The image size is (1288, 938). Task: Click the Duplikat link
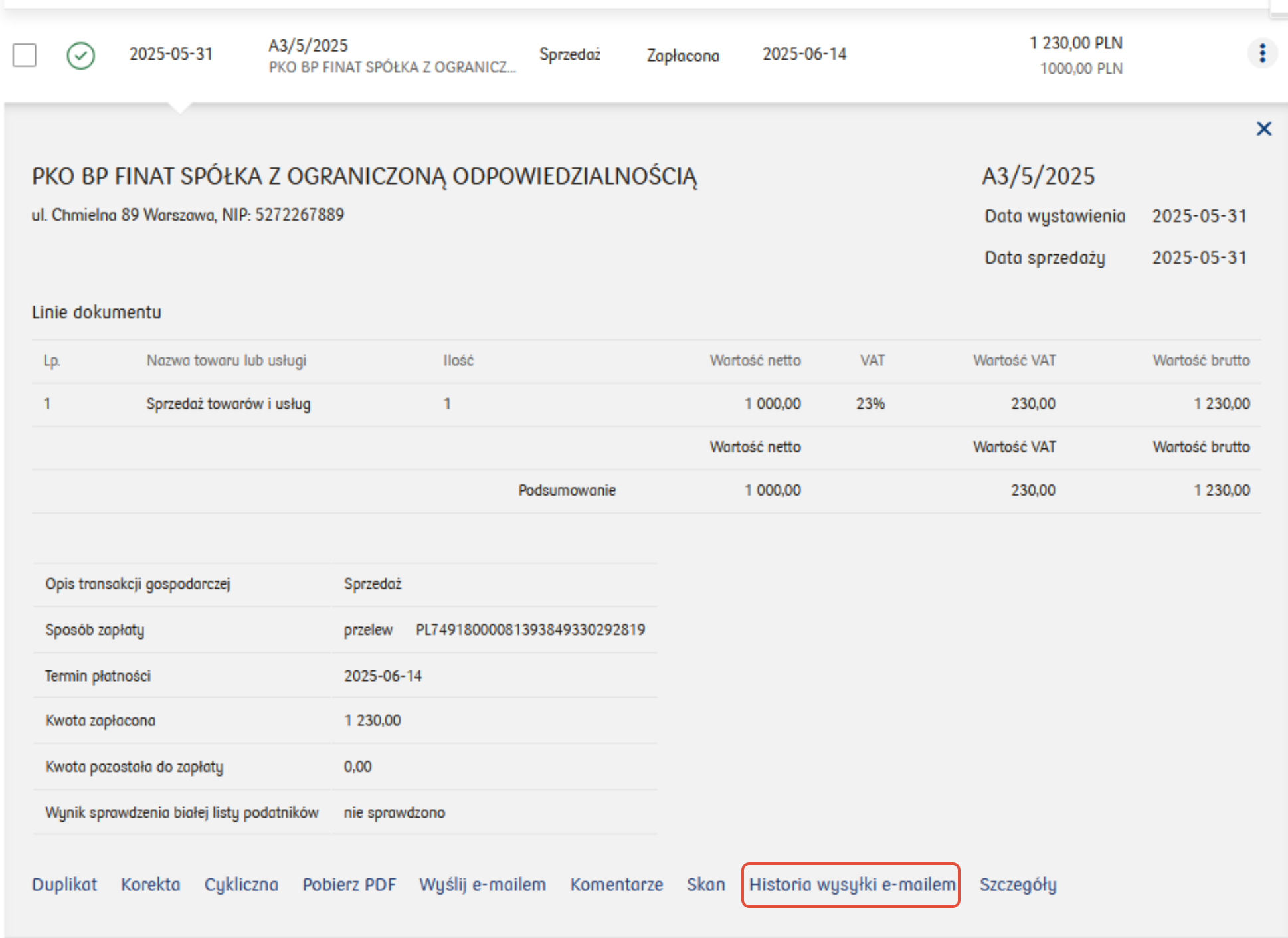[x=64, y=884]
